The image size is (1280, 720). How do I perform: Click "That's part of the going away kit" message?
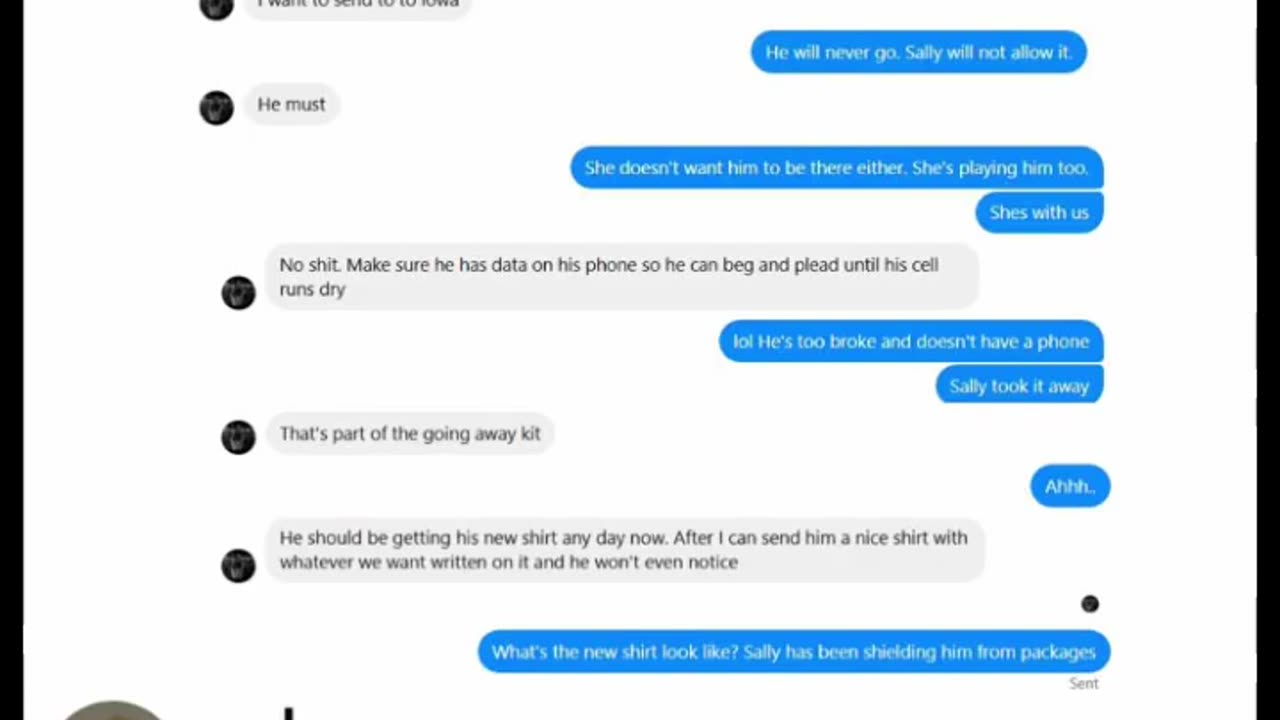click(409, 434)
